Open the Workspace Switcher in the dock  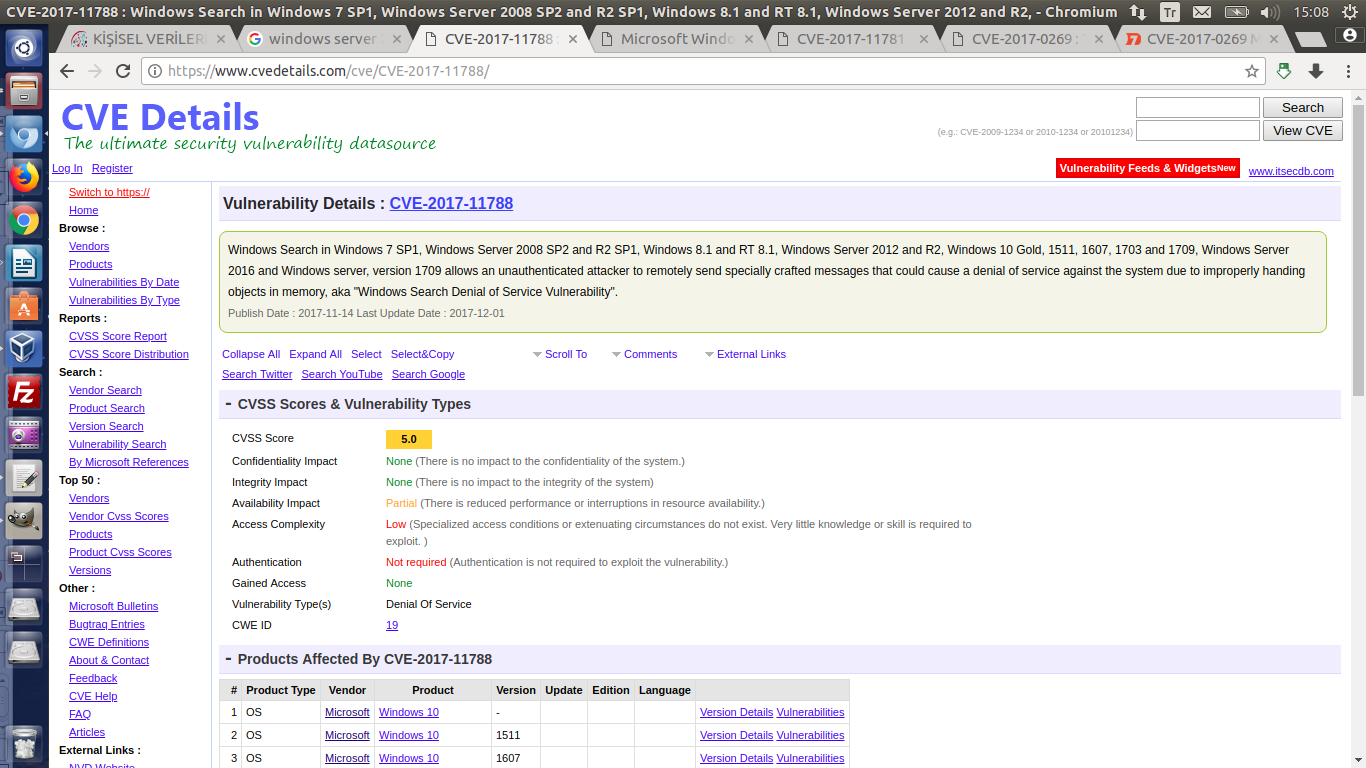(24, 564)
